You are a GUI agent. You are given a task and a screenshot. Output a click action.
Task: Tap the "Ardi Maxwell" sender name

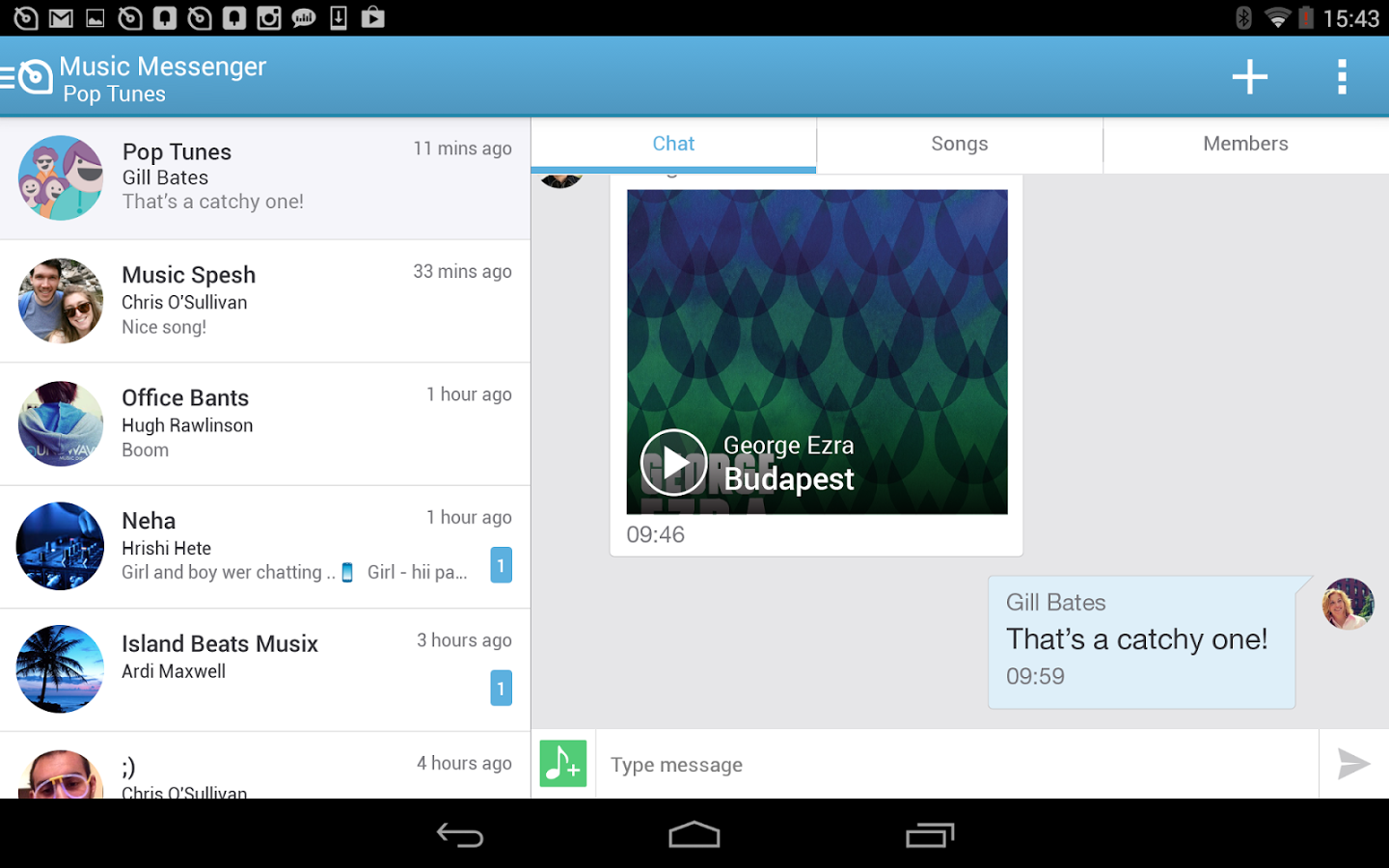pos(174,671)
